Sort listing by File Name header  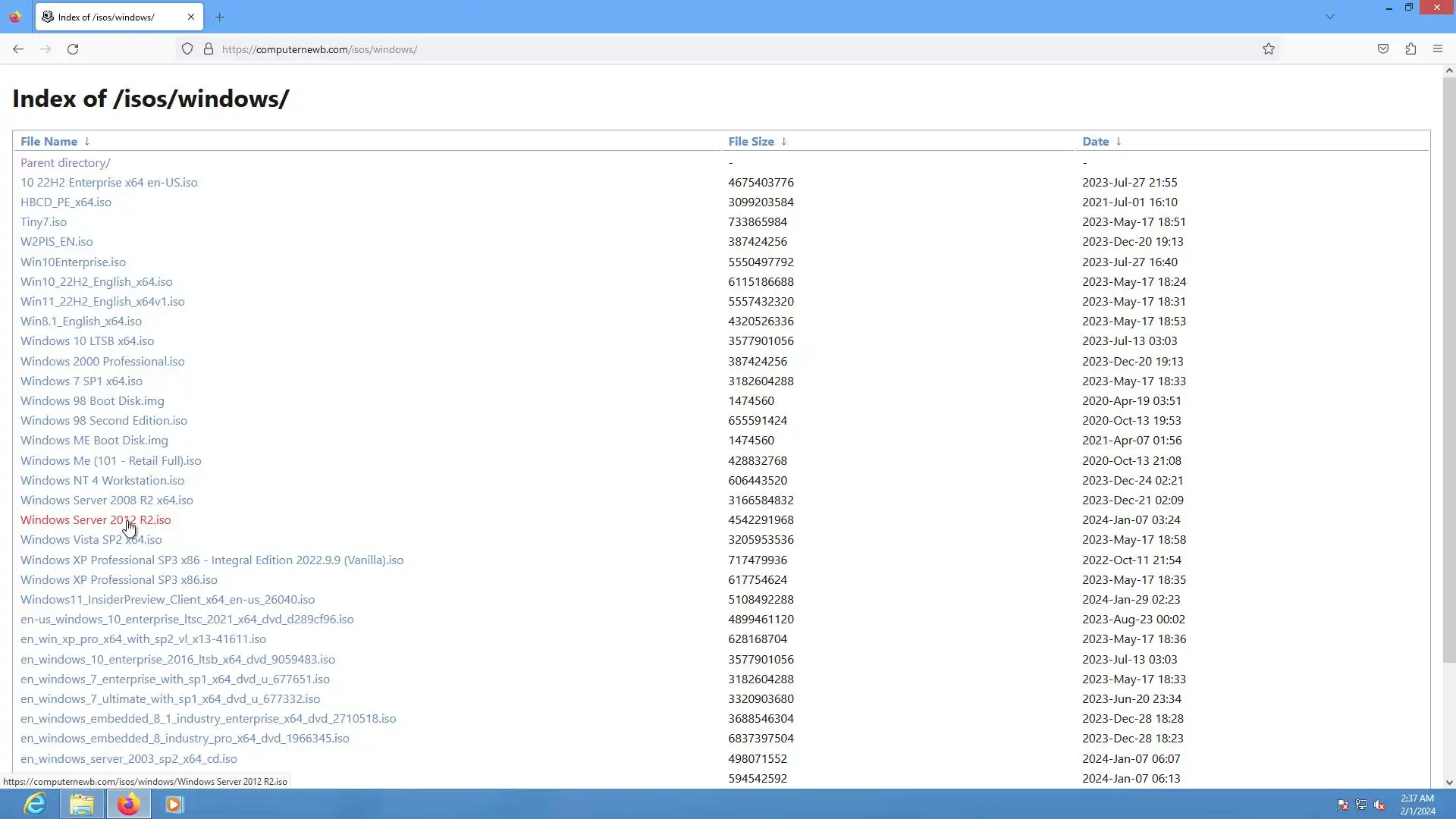click(x=49, y=142)
